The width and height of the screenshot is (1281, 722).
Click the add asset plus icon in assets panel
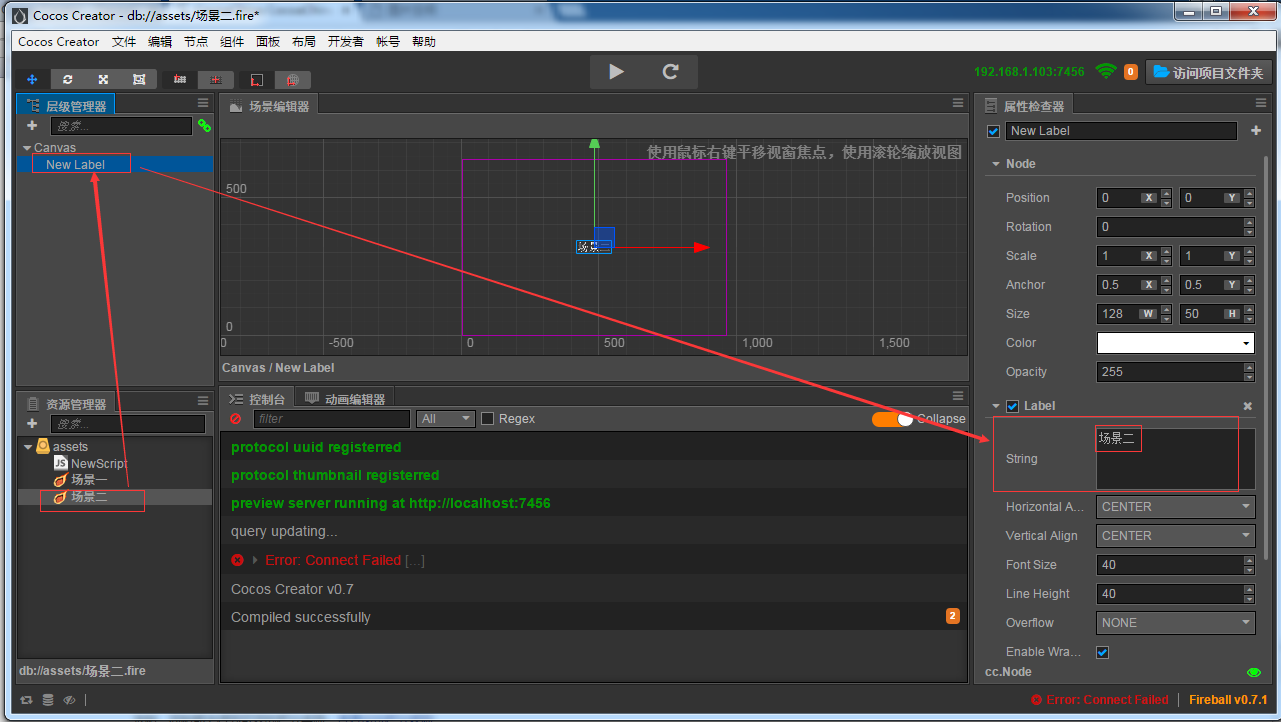(32, 424)
